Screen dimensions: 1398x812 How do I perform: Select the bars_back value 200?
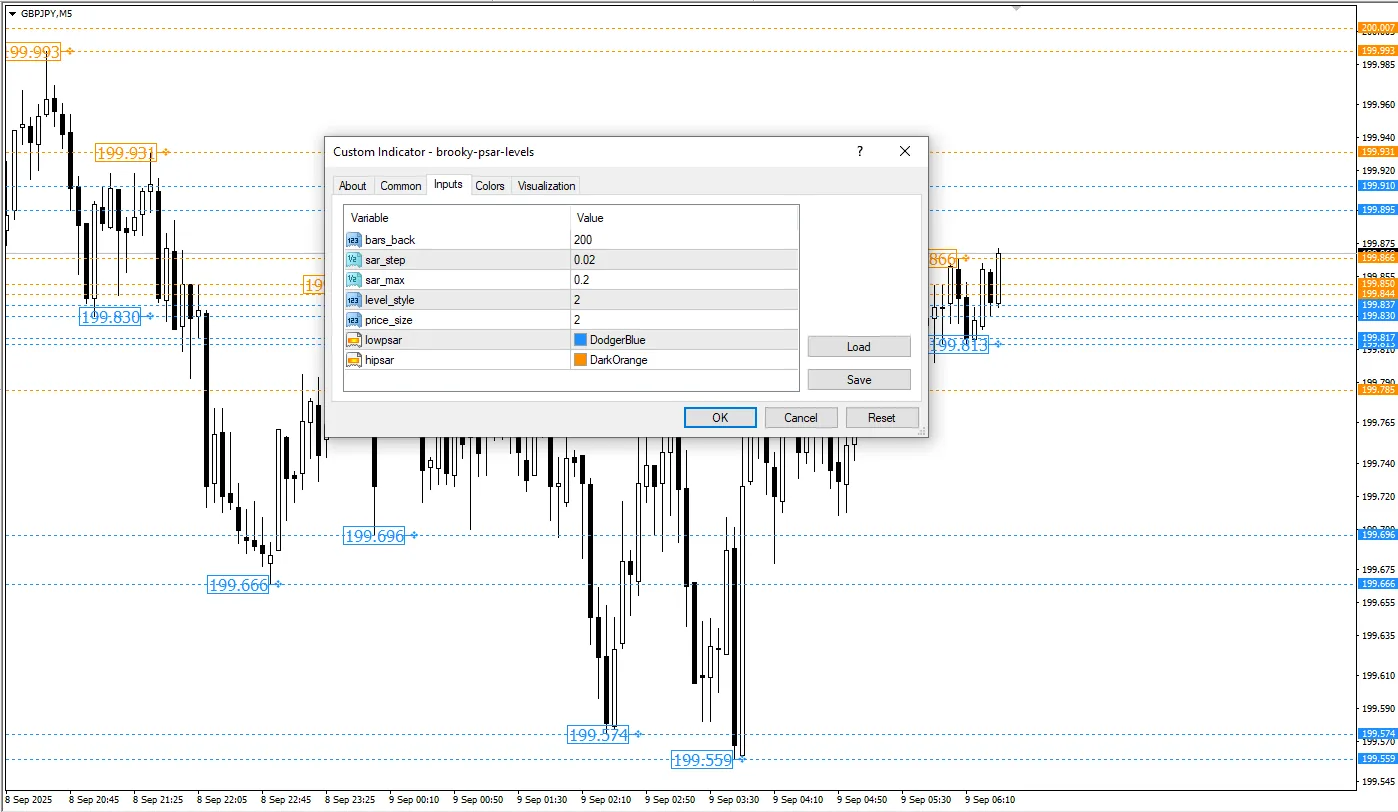click(x=684, y=240)
